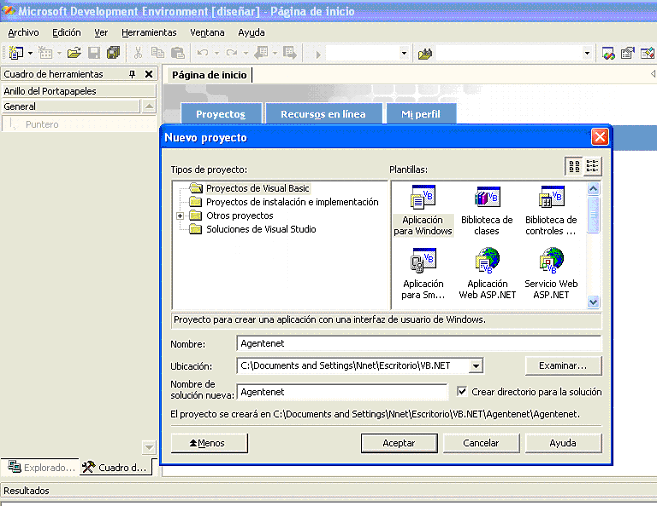The height and width of the screenshot is (508, 657).
Task: Switch to the Recursos en línea tab
Action: tap(323, 114)
